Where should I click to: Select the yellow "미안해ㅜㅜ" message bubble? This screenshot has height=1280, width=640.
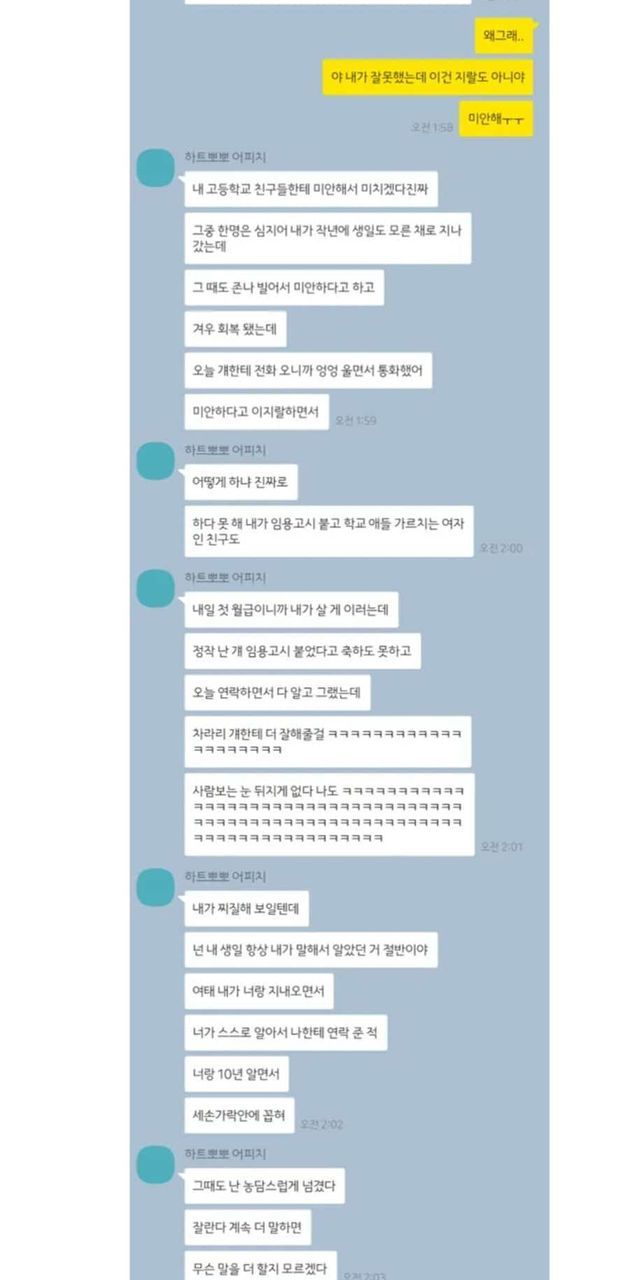496,119
